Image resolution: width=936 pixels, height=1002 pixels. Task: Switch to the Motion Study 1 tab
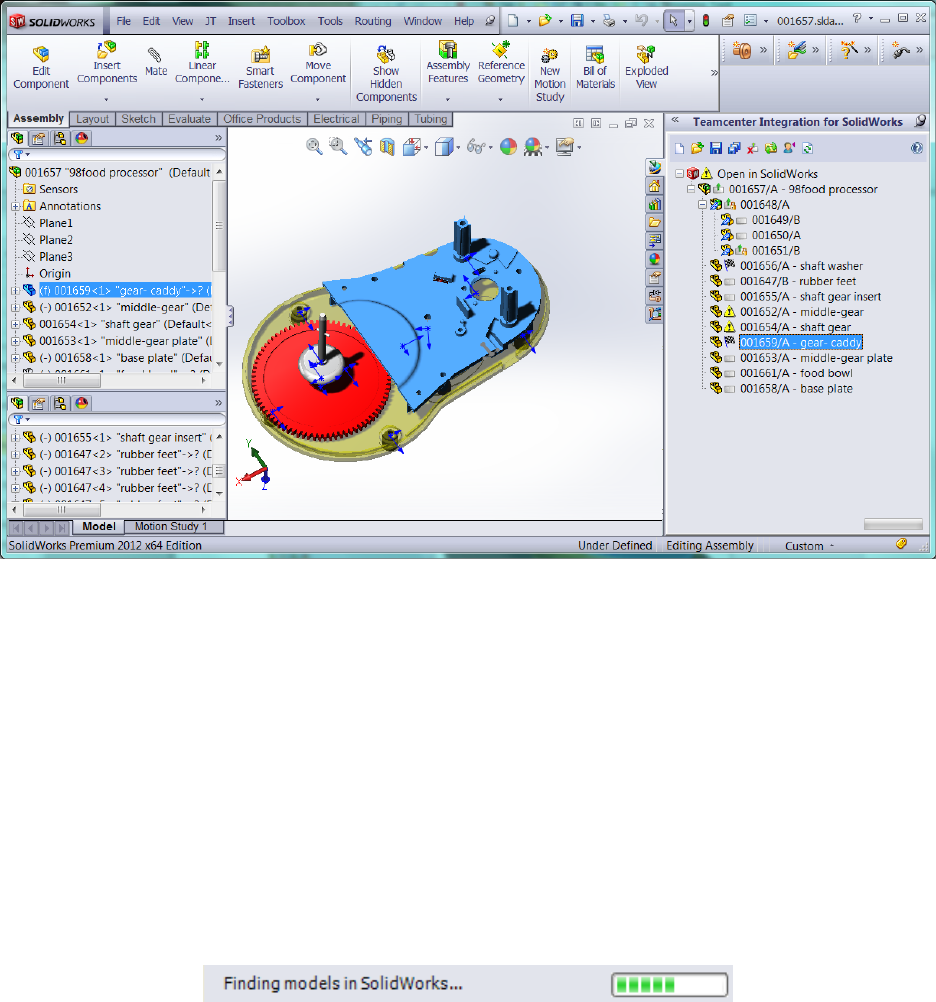coord(171,527)
